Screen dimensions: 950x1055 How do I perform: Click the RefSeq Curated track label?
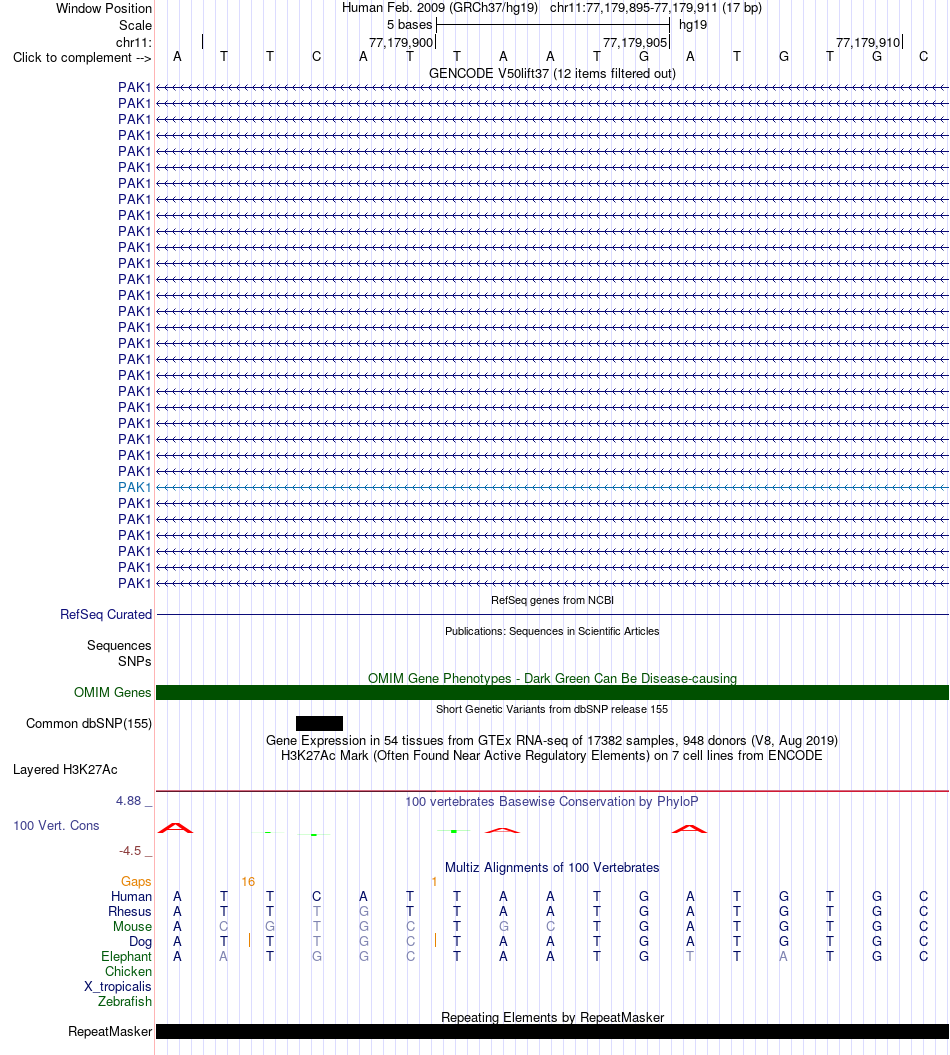click(106, 614)
